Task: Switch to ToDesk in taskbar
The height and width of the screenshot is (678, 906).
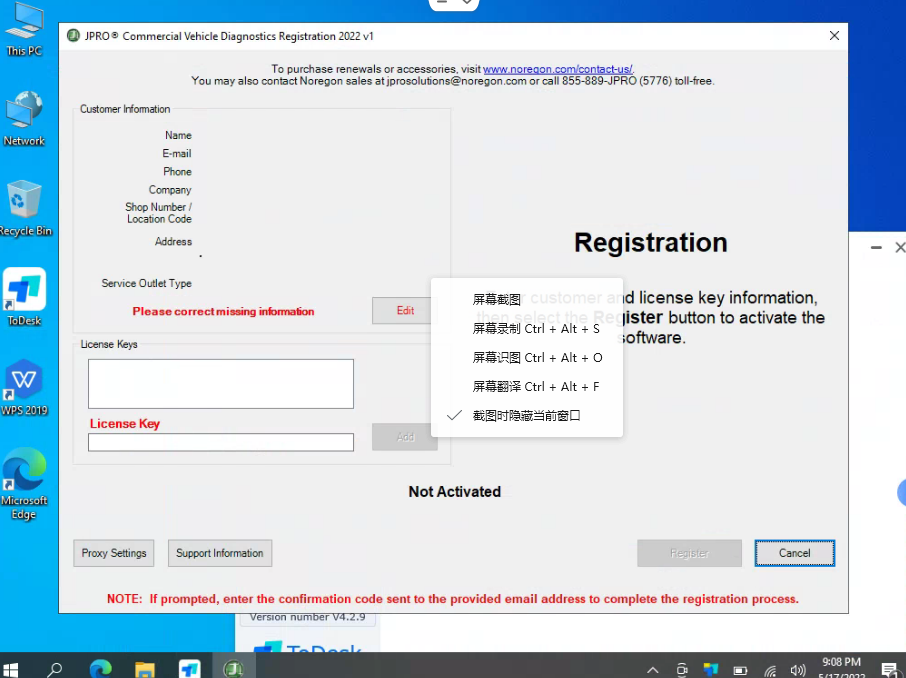Action: click(190, 669)
